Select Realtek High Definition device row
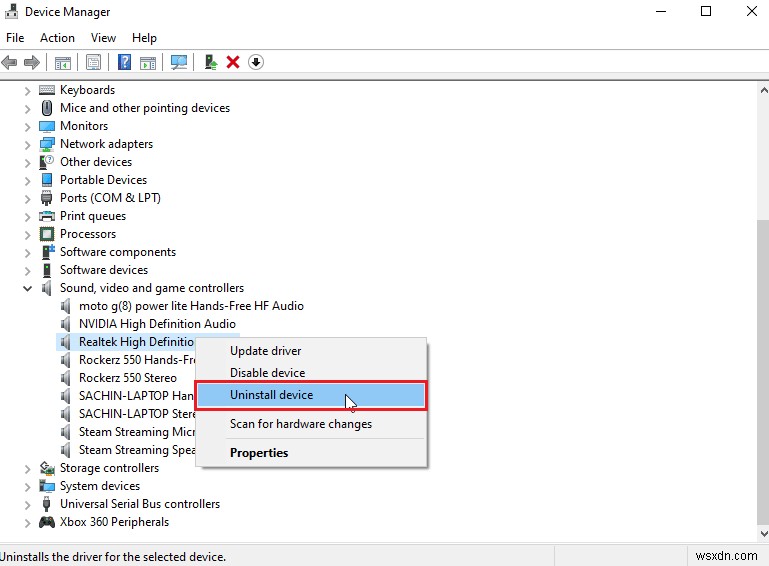 (126, 342)
